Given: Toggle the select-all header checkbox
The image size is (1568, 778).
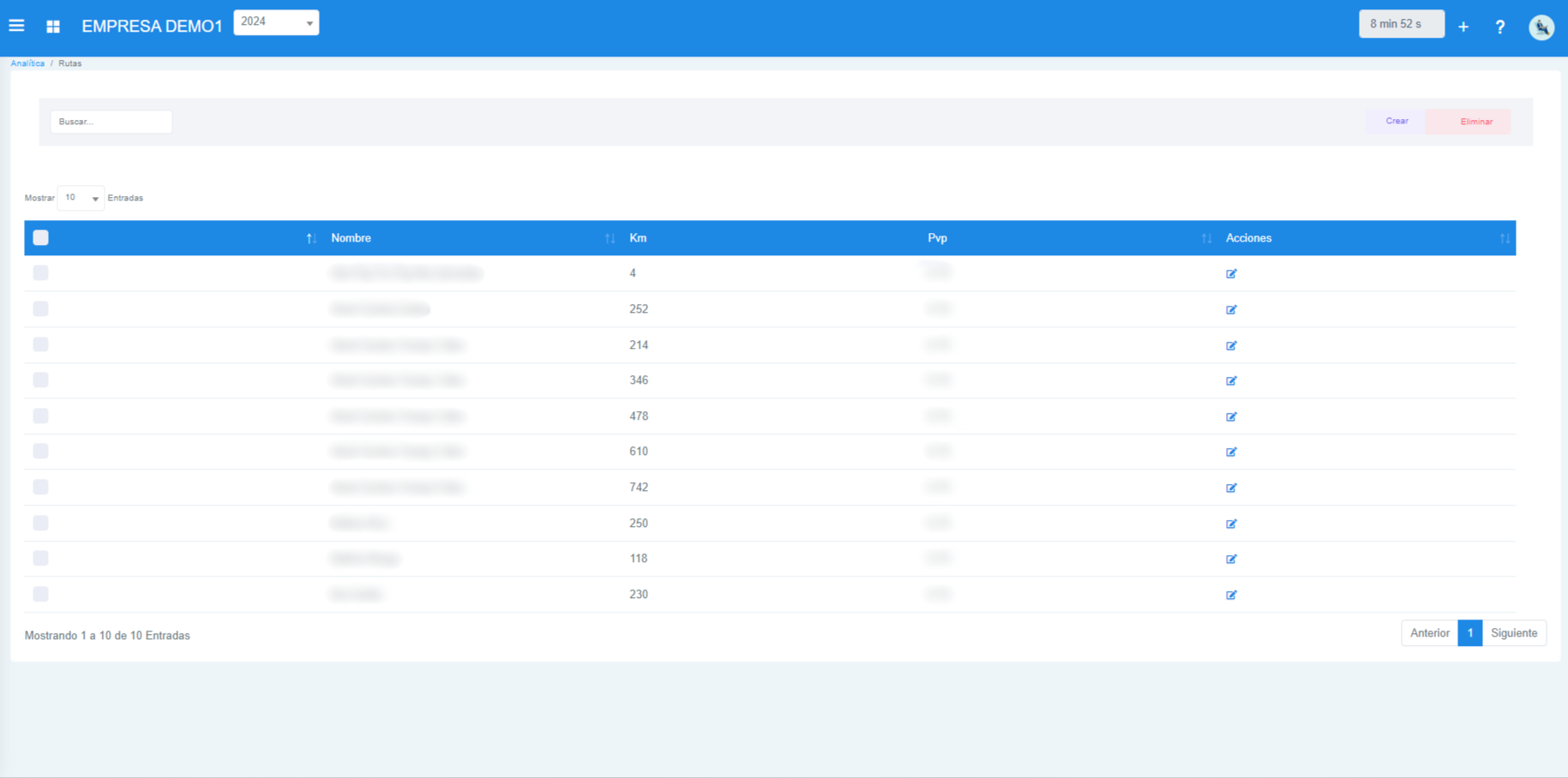Looking at the screenshot, I should [40, 238].
